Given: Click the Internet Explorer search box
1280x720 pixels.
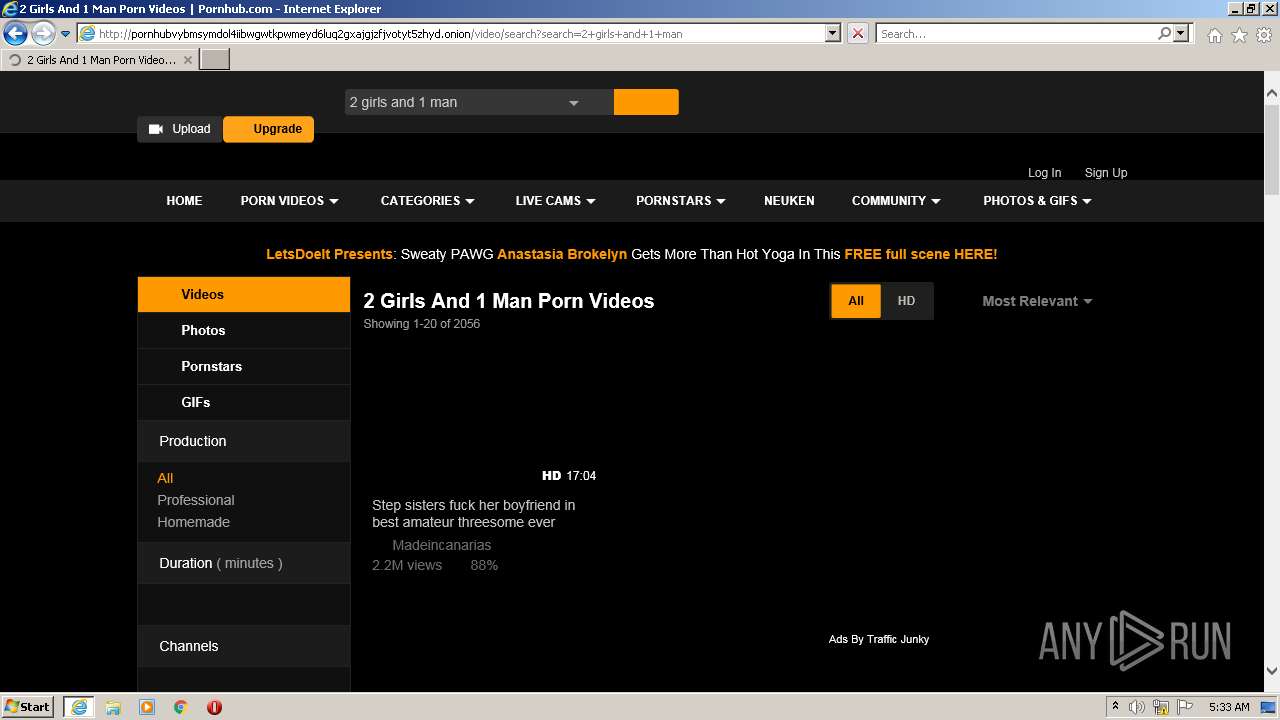Looking at the screenshot, I should point(1015,33).
